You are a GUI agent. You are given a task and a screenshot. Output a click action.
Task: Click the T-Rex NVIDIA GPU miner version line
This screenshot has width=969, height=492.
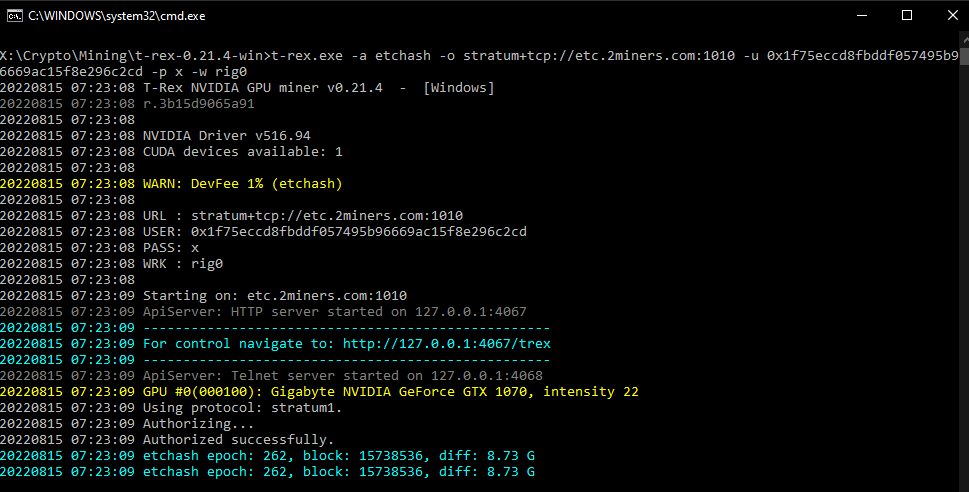click(318, 88)
